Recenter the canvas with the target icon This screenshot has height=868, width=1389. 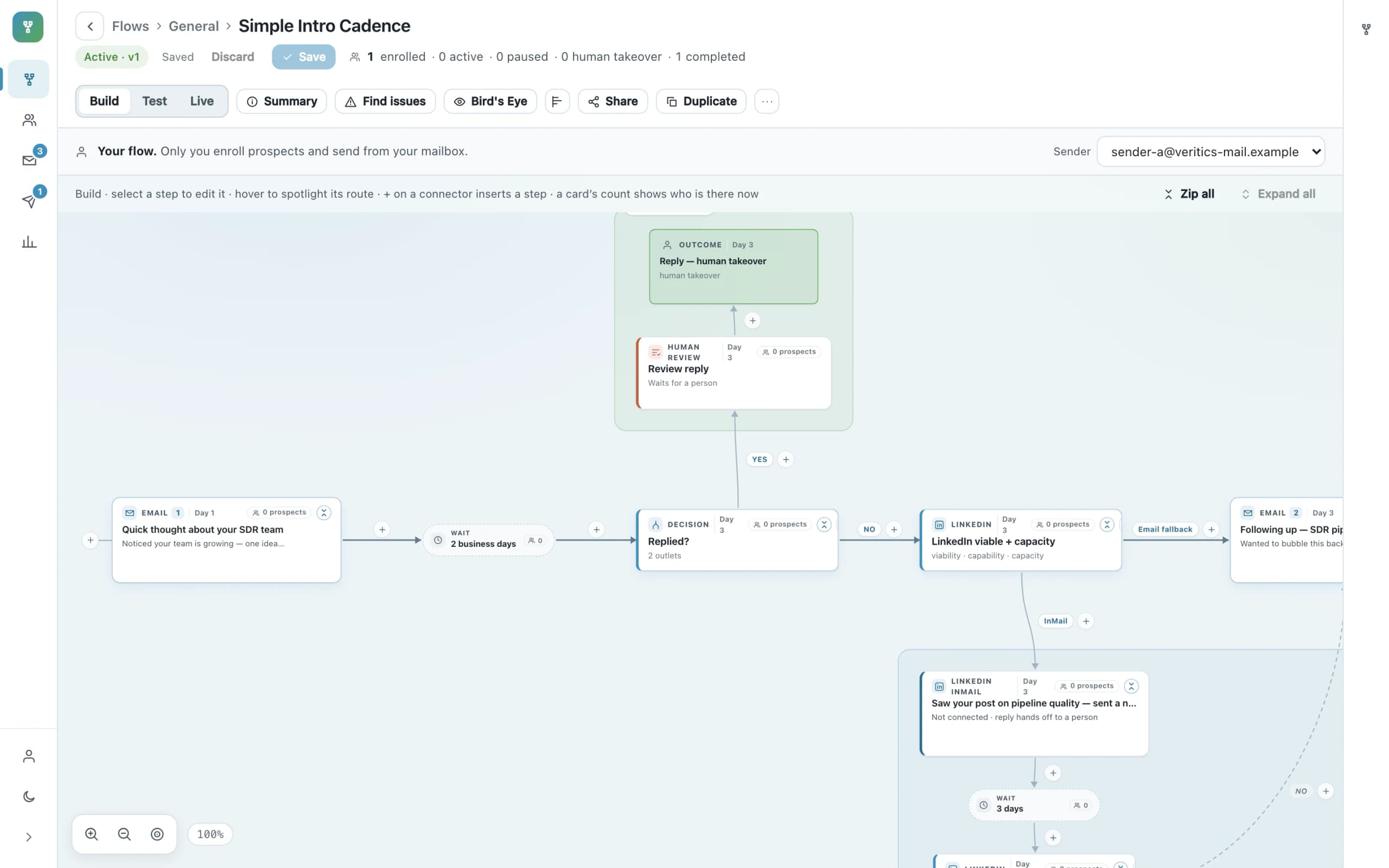click(x=157, y=834)
